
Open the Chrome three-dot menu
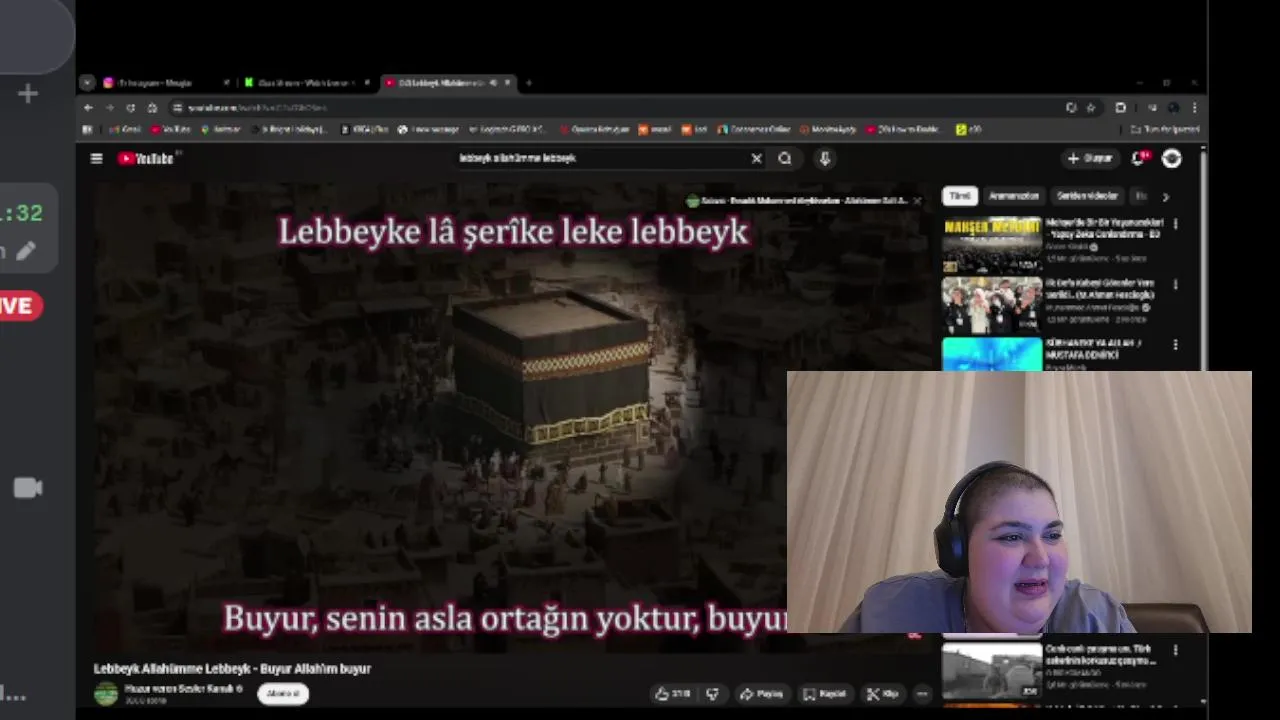coord(1194,108)
